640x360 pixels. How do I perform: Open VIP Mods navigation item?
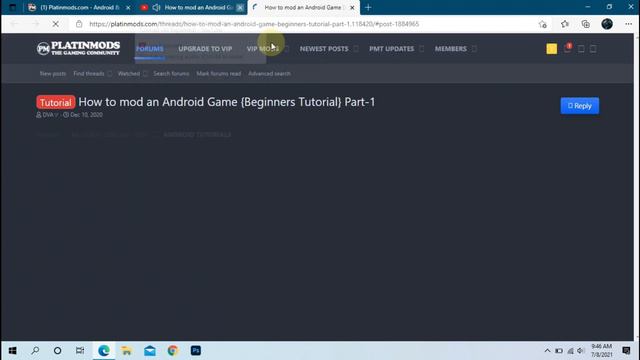[x=262, y=49]
